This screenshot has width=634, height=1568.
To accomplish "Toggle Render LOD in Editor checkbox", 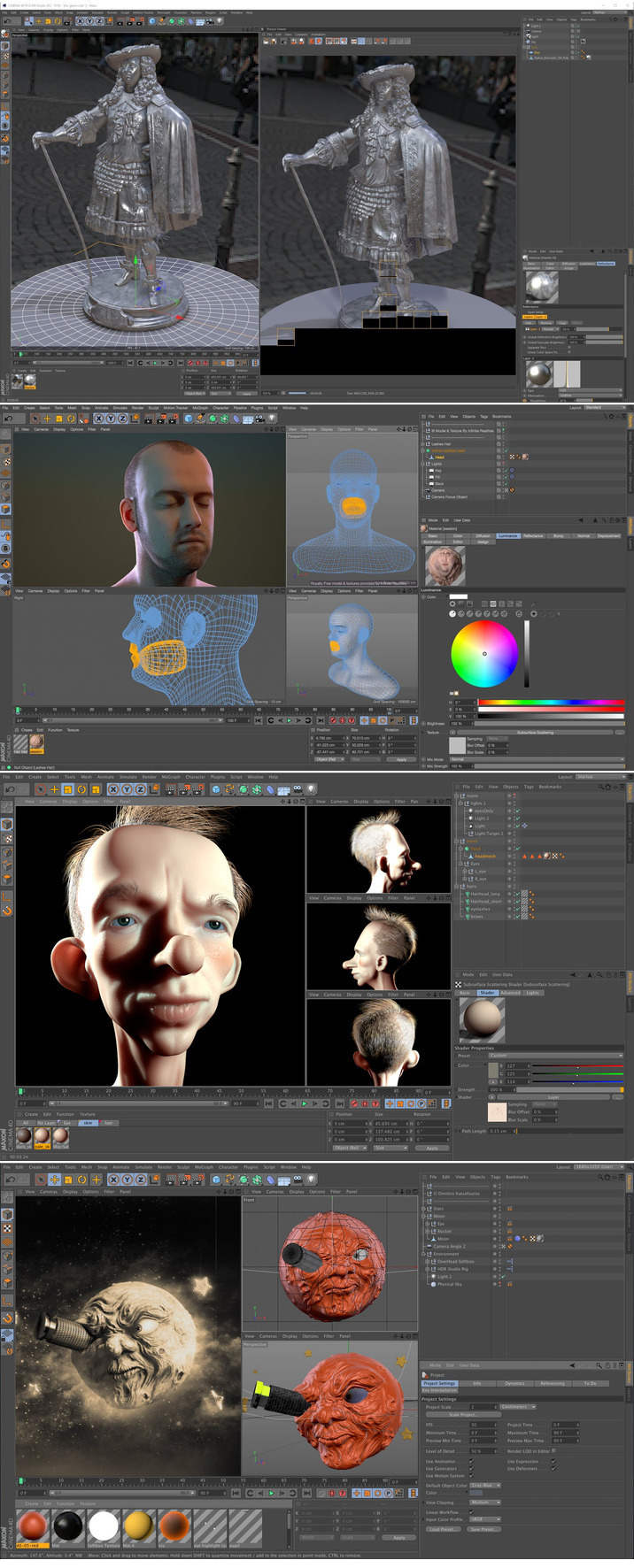I will [x=553, y=1451].
